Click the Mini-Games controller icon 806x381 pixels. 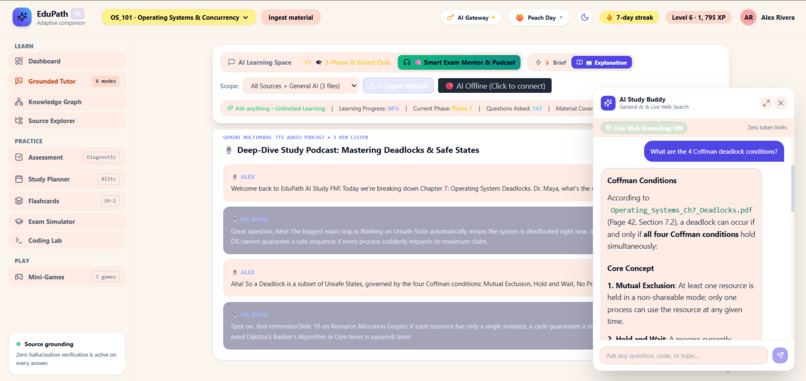(19, 277)
